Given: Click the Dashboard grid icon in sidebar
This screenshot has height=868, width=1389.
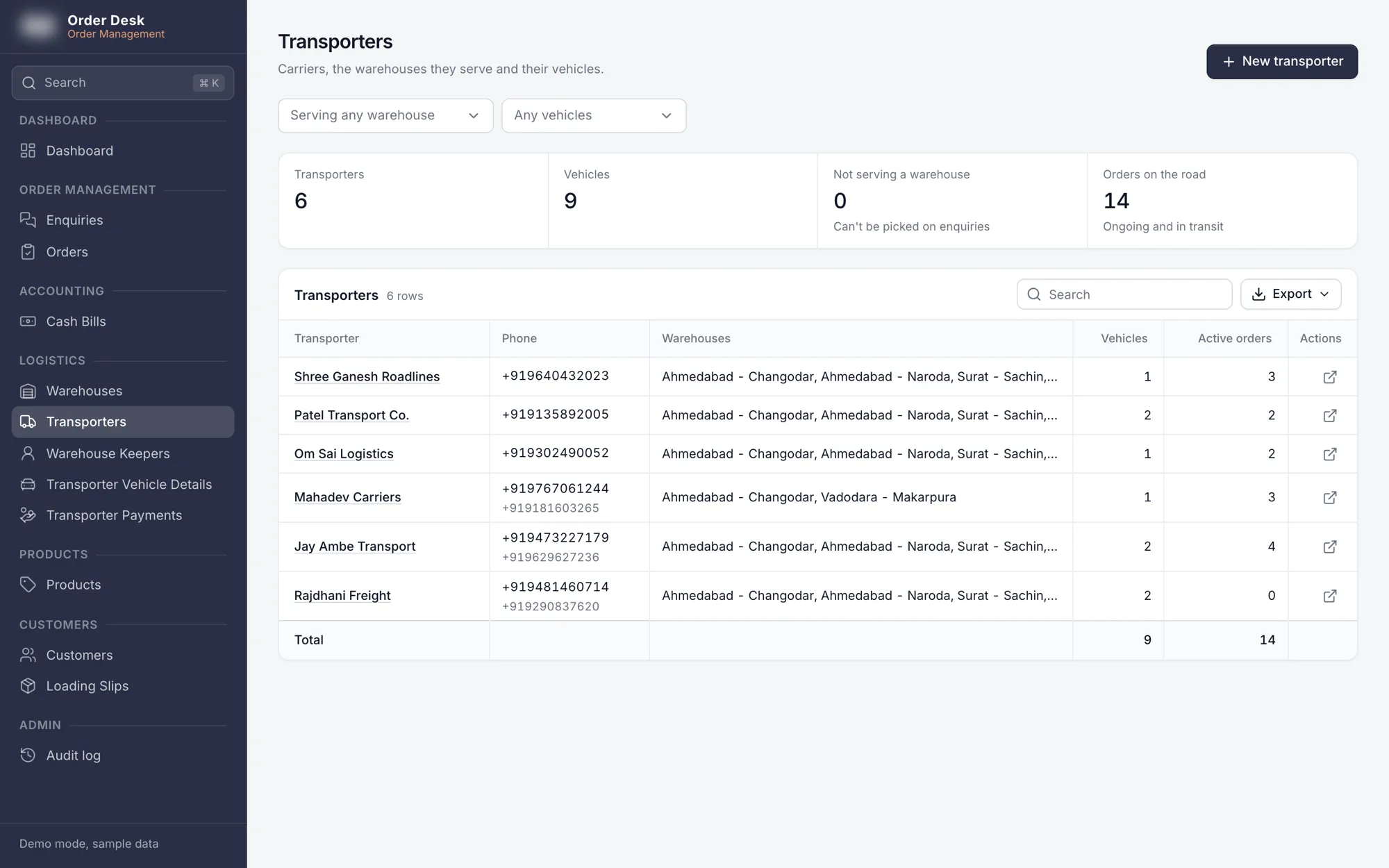Looking at the screenshot, I should tap(28, 151).
